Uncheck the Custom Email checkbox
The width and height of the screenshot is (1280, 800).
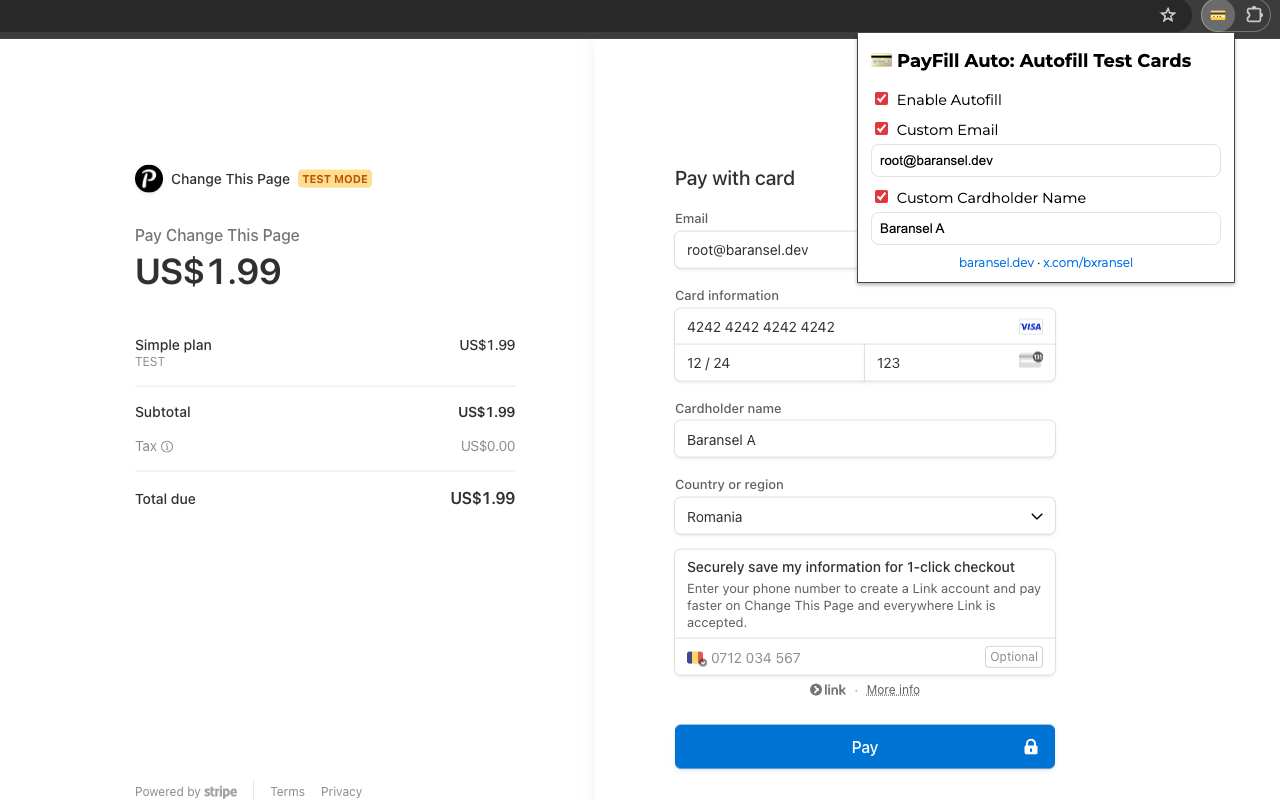tap(881, 129)
